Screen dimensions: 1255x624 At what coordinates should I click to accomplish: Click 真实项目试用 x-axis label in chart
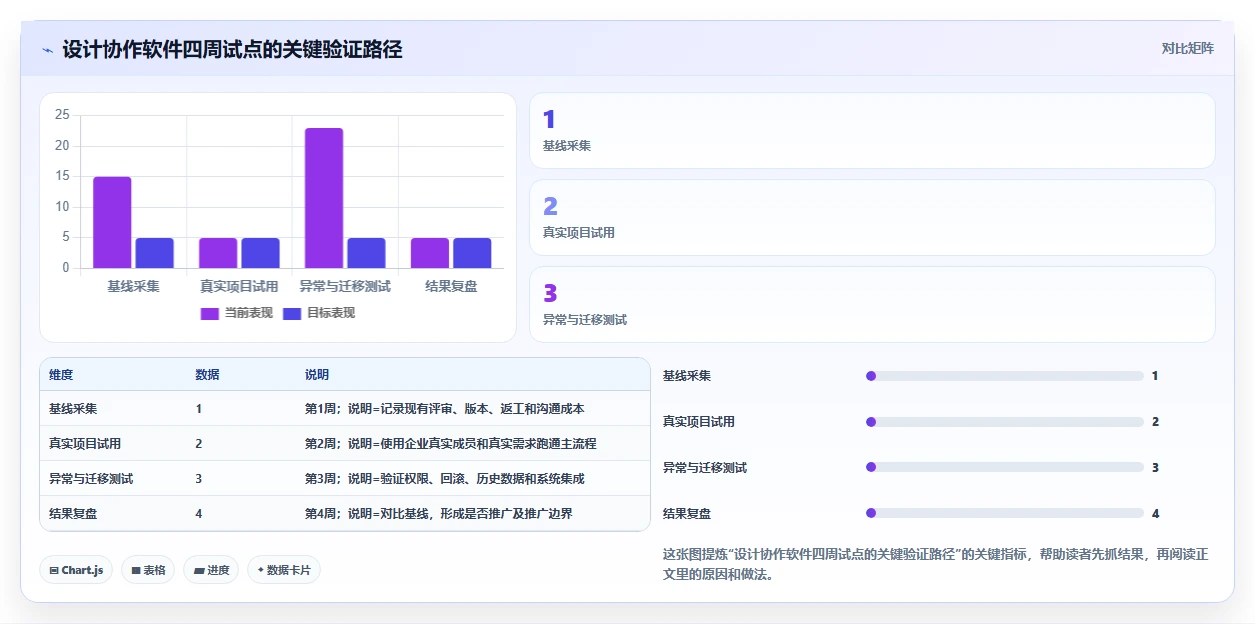coord(239,286)
